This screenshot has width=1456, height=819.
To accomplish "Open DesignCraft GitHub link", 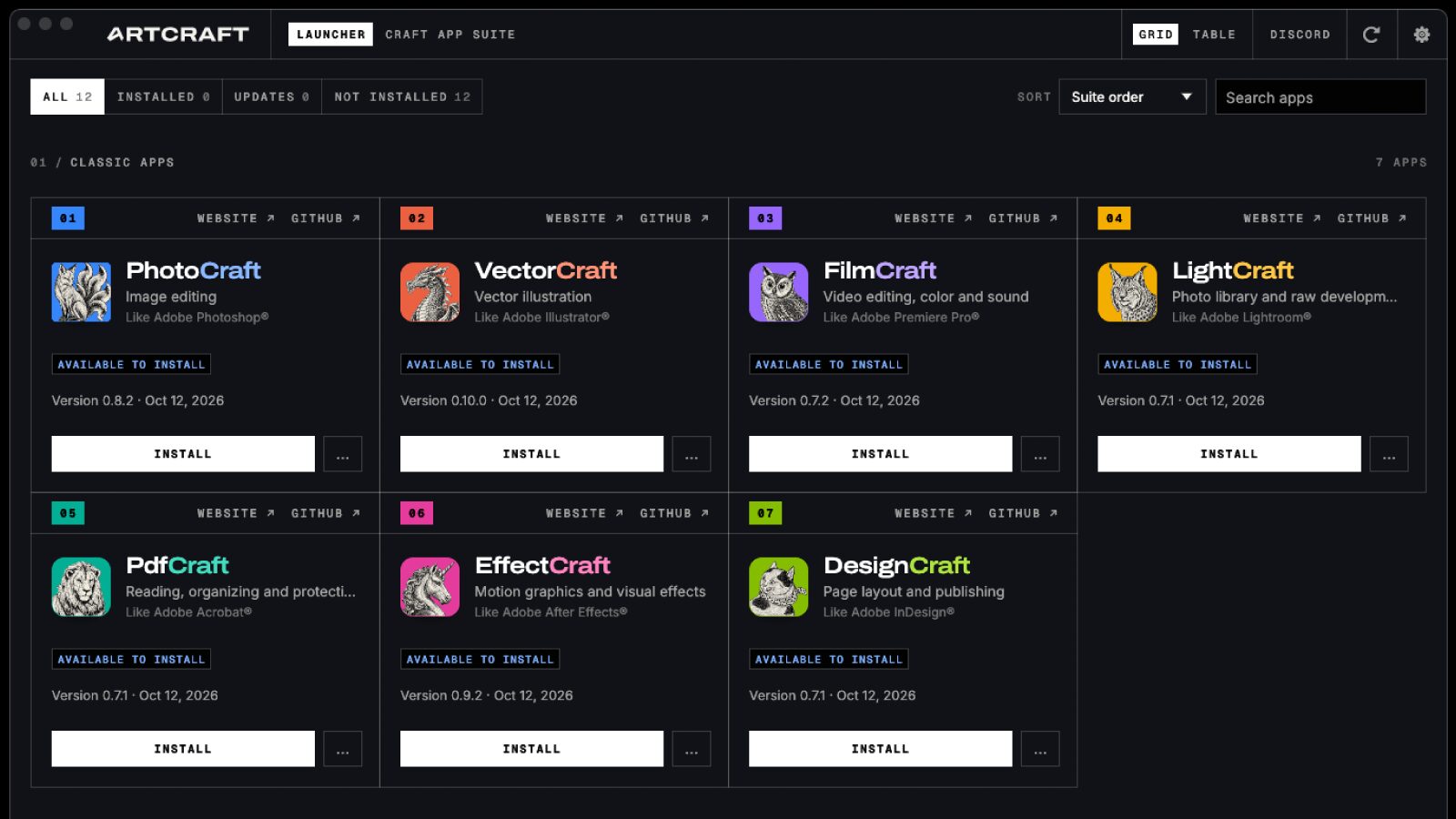I will [x=1023, y=513].
